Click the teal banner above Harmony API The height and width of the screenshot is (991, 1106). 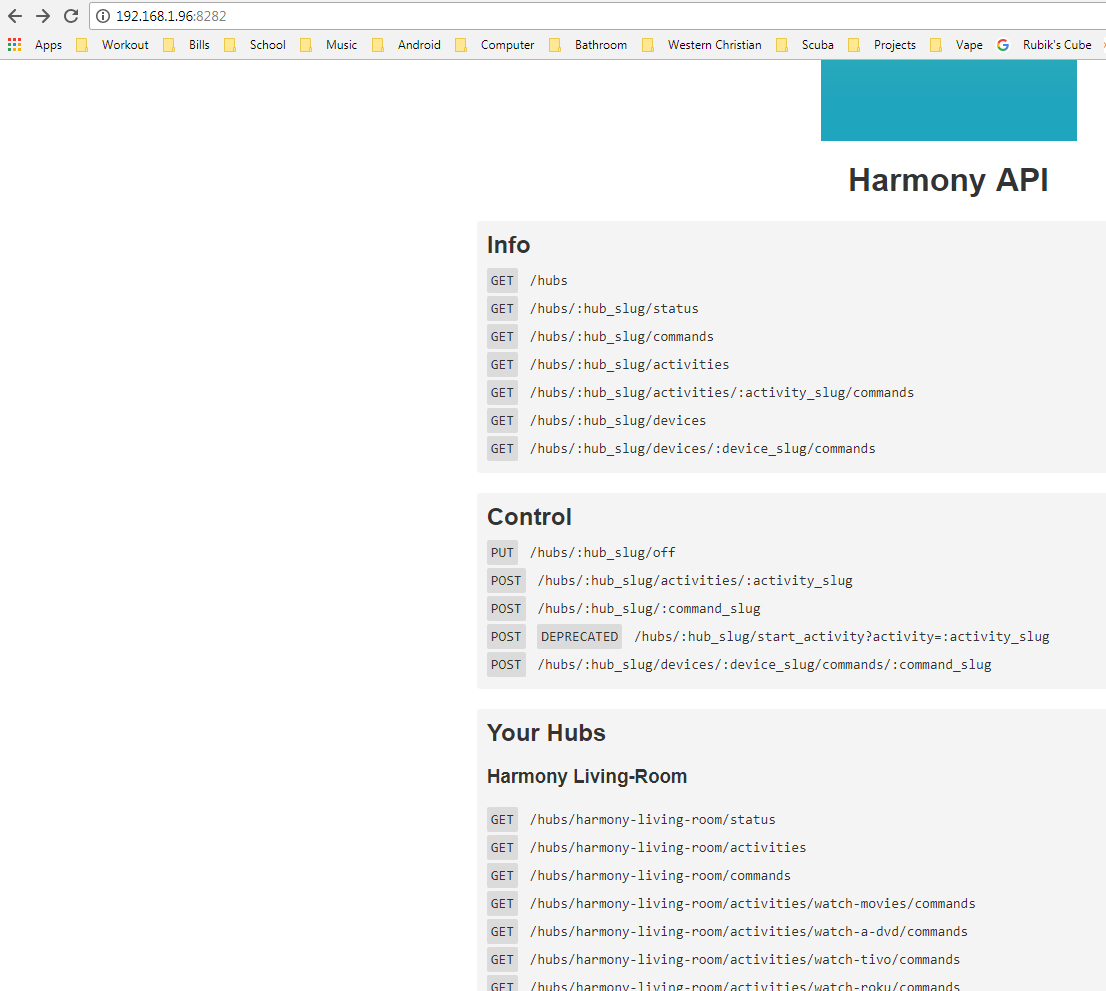pos(949,100)
